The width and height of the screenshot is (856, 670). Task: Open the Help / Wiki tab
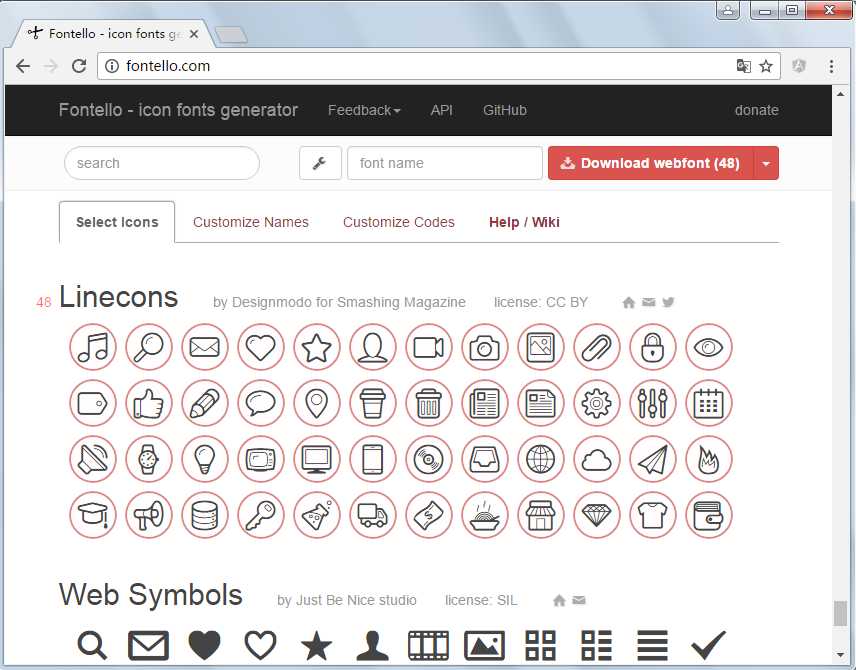click(x=524, y=222)
